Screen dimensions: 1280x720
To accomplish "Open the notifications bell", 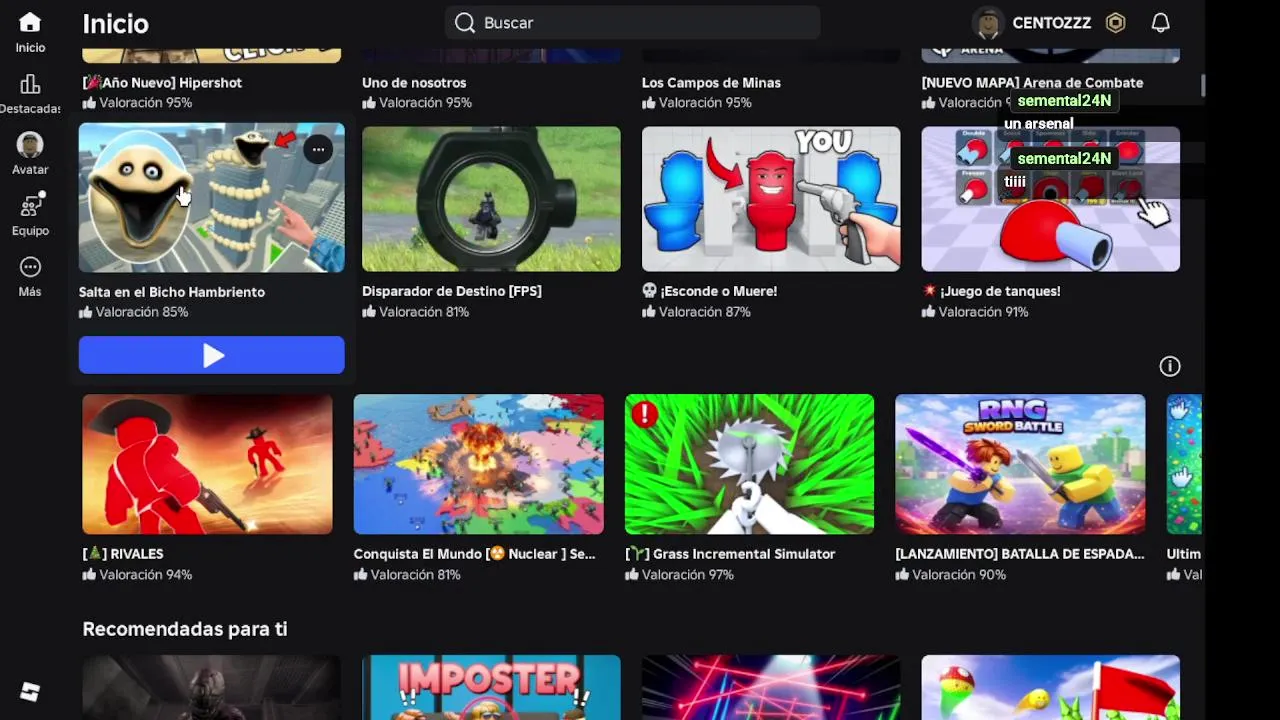I will click(x=1160, y=23).
